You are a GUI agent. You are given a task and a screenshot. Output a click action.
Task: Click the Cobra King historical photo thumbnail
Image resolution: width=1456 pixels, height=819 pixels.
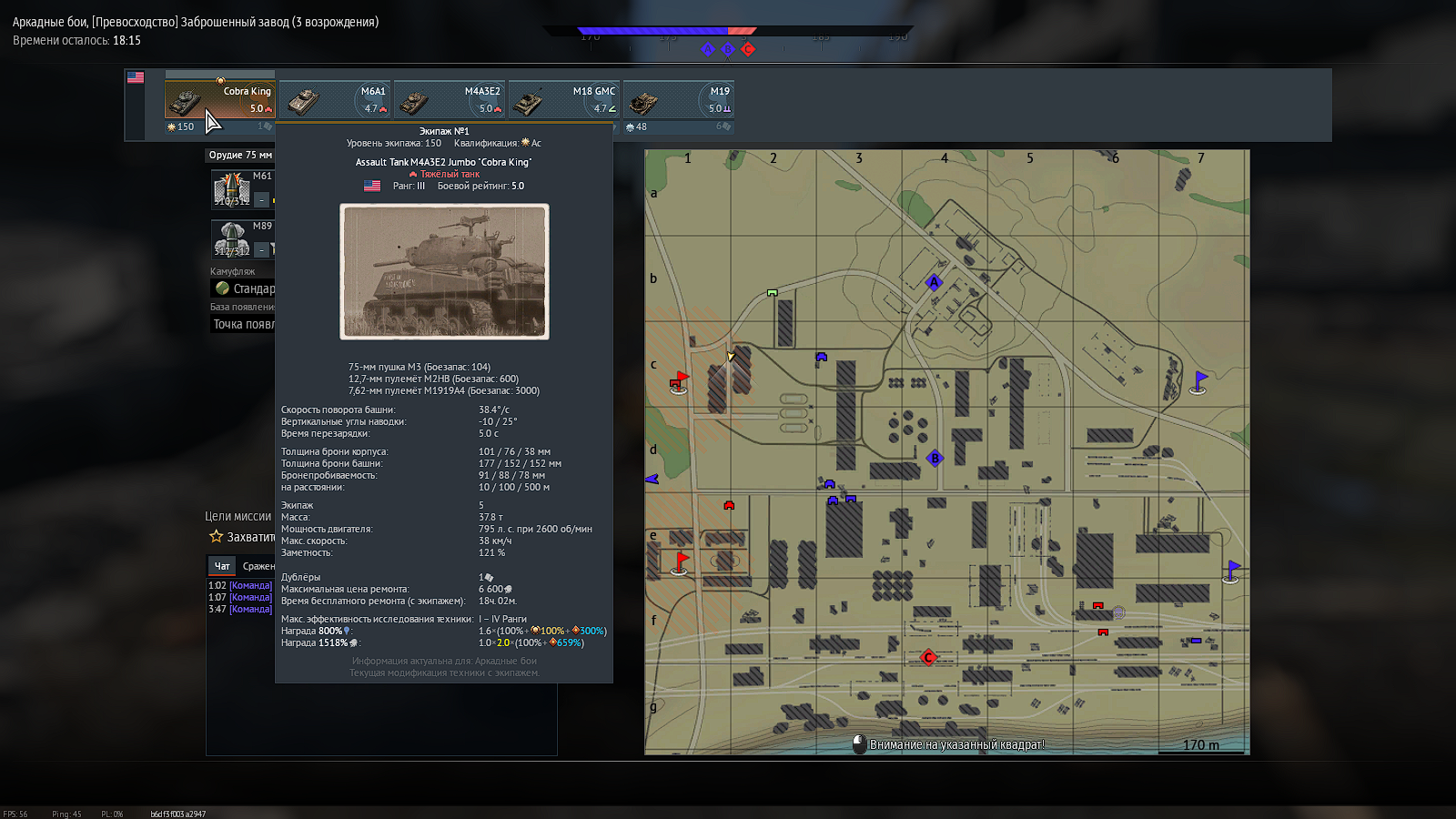tap(444, 271)
